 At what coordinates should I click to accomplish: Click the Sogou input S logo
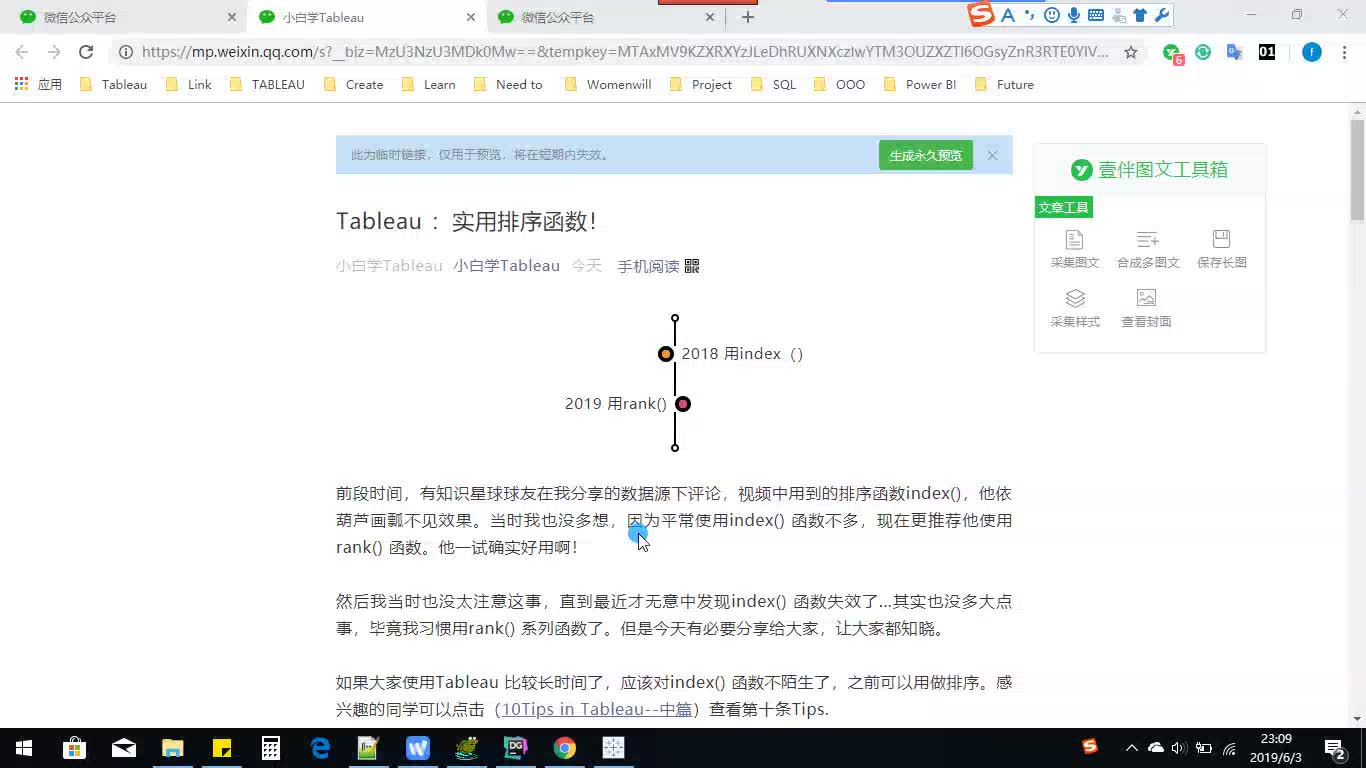click(981, 15)
